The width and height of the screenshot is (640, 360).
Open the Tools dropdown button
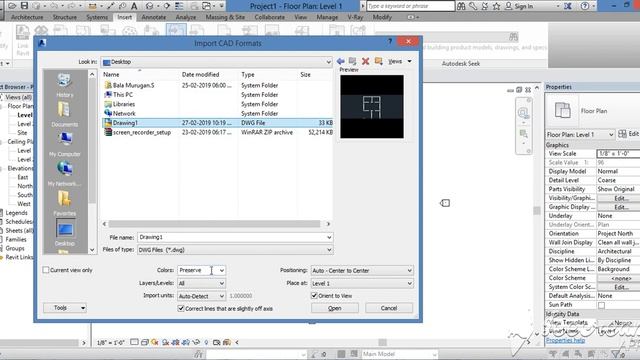point(65,308)
